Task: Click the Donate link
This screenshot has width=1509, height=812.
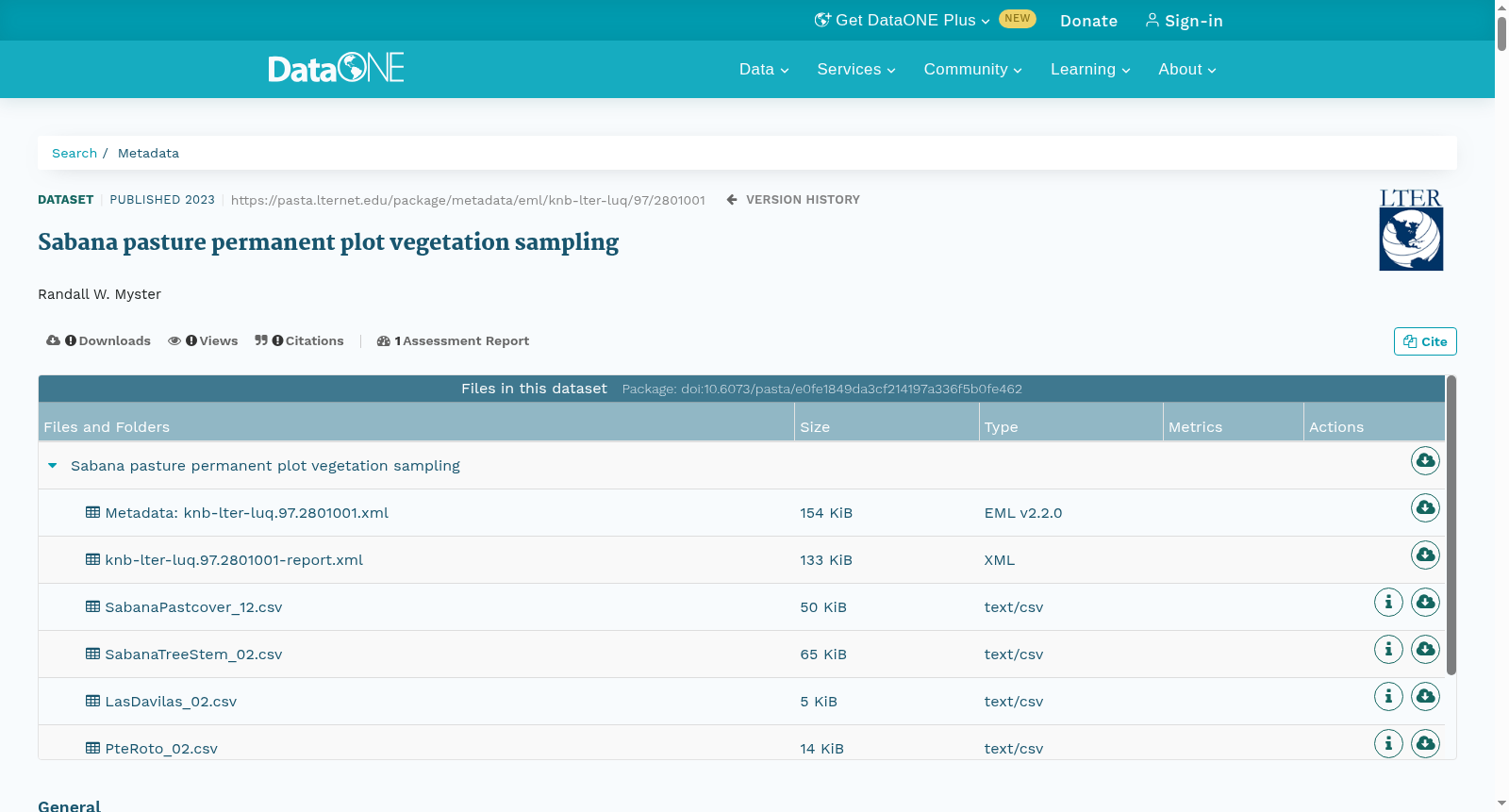Action: [x=1088, y=21]
